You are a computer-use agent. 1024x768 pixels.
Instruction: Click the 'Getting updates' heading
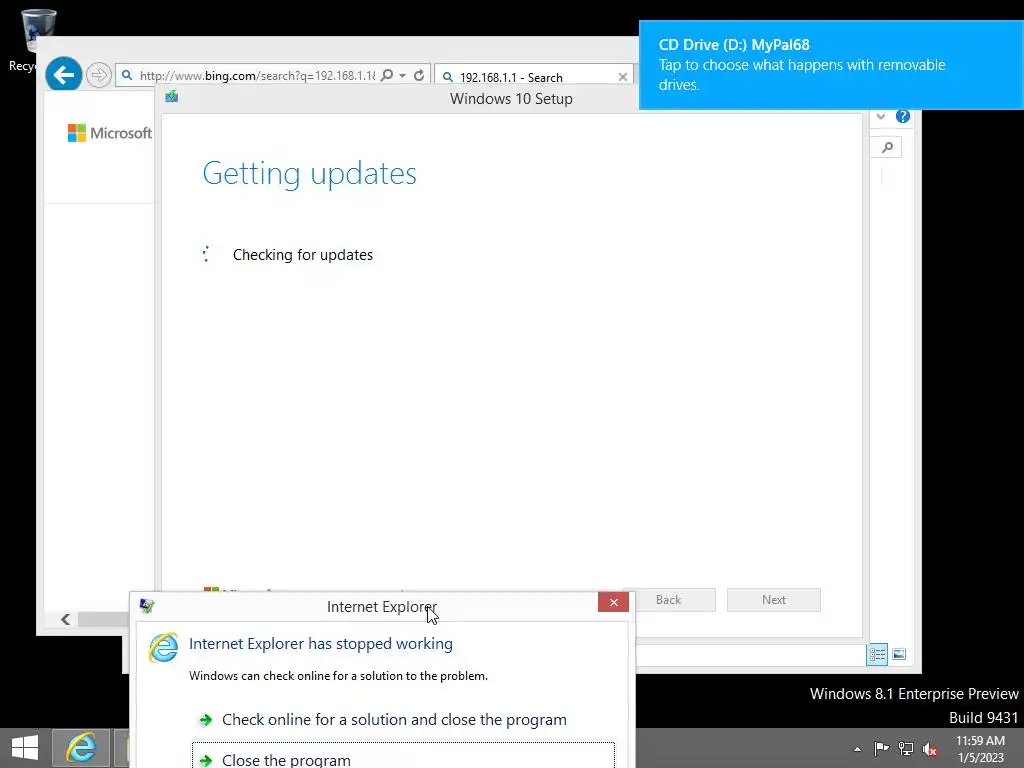(310, 174)
